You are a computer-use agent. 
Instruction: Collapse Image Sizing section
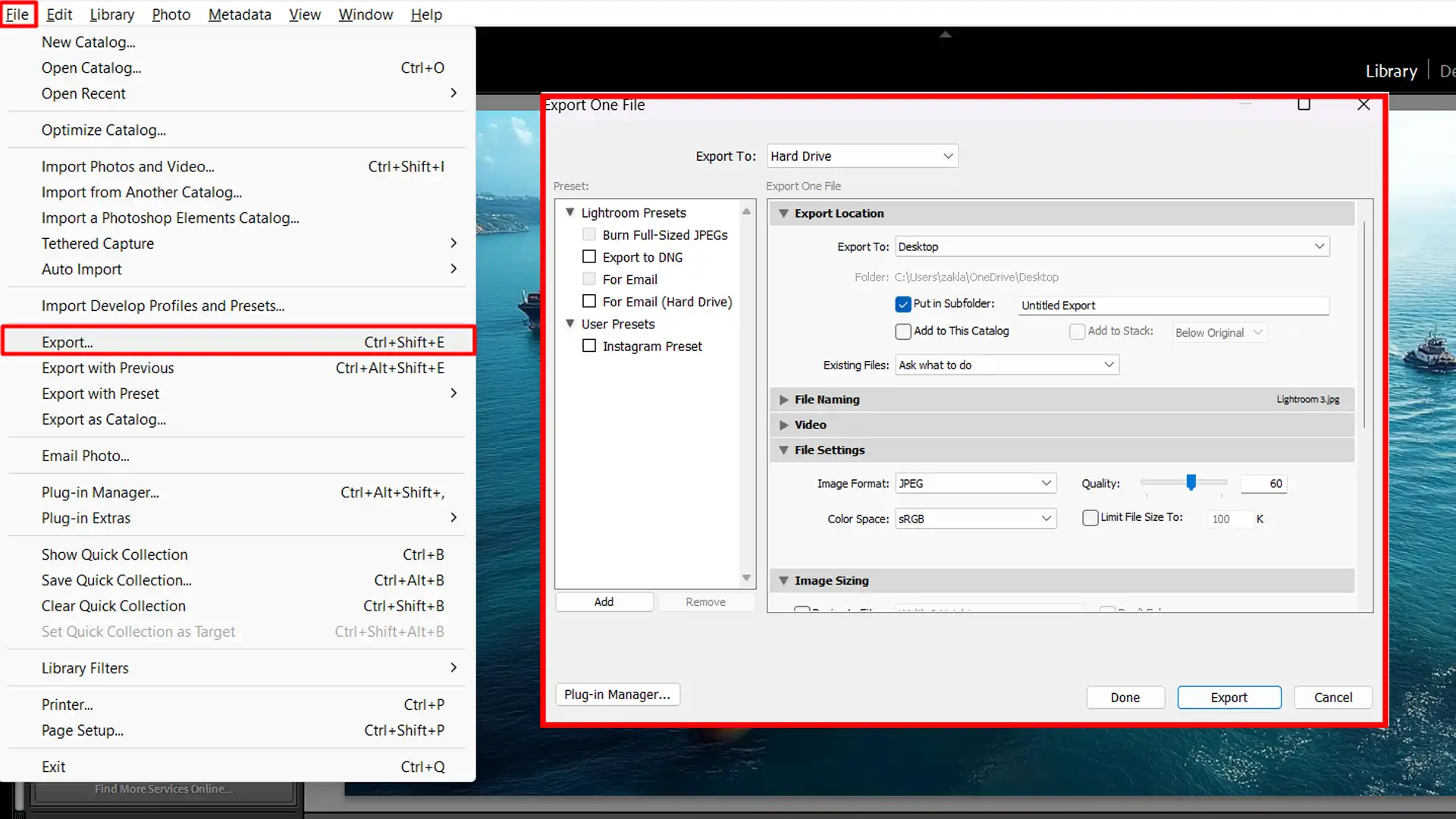point(783,580)
